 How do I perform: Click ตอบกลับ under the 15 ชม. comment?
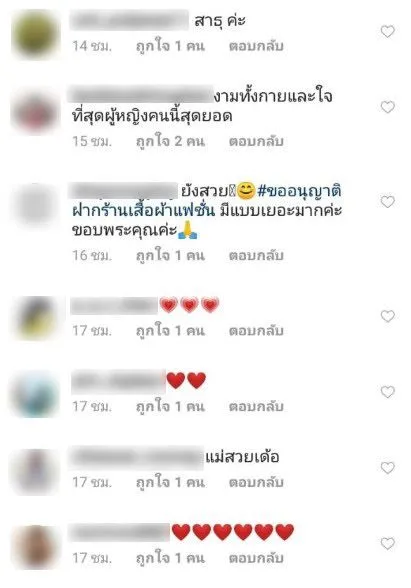[x=256, y=141]
